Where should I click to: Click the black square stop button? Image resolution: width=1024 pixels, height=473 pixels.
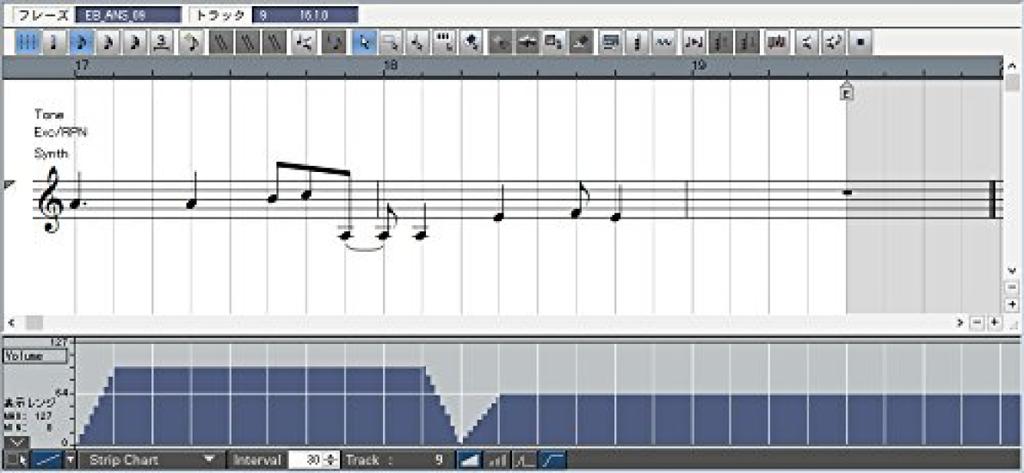[861, 42]
